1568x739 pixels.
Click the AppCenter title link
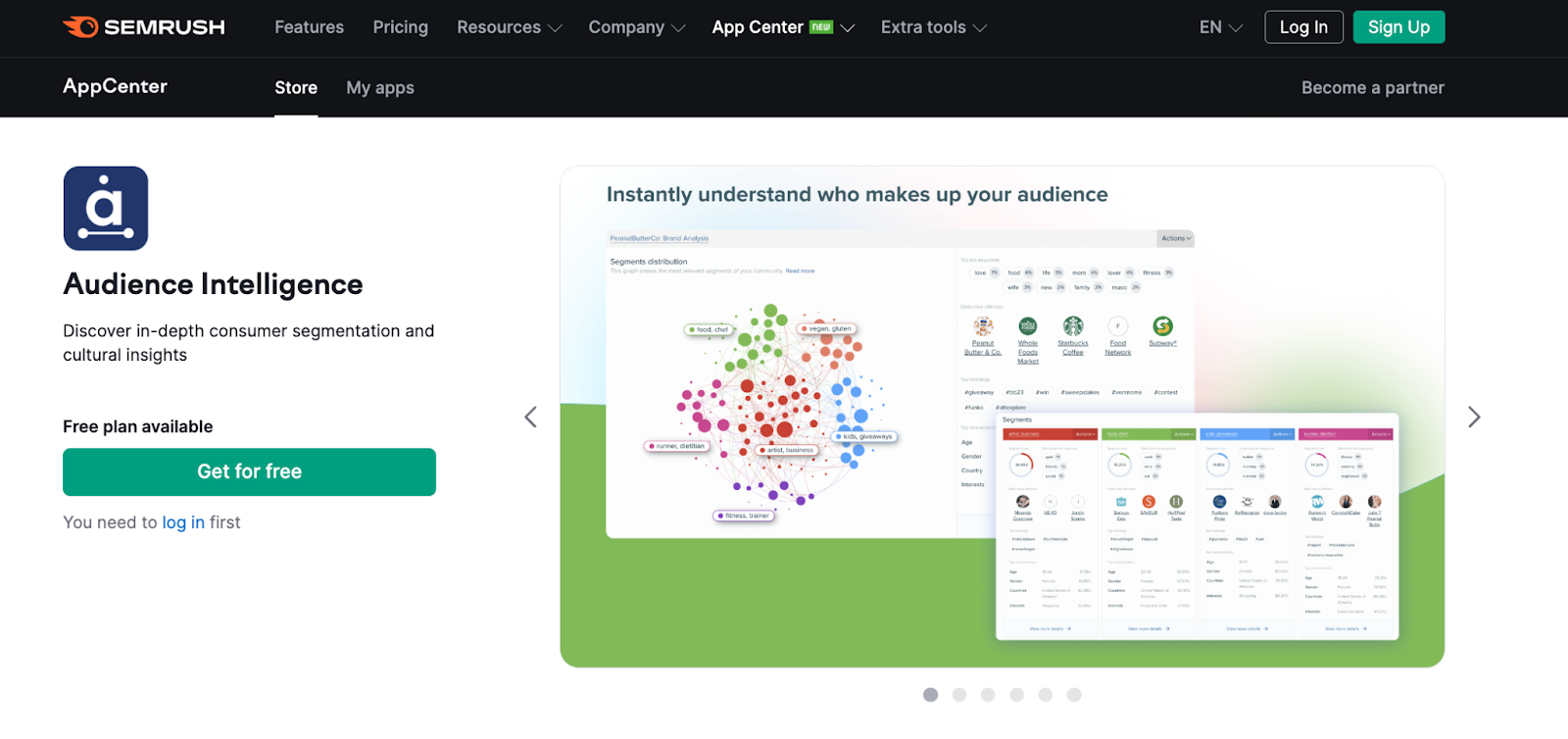tap(115, 86)
